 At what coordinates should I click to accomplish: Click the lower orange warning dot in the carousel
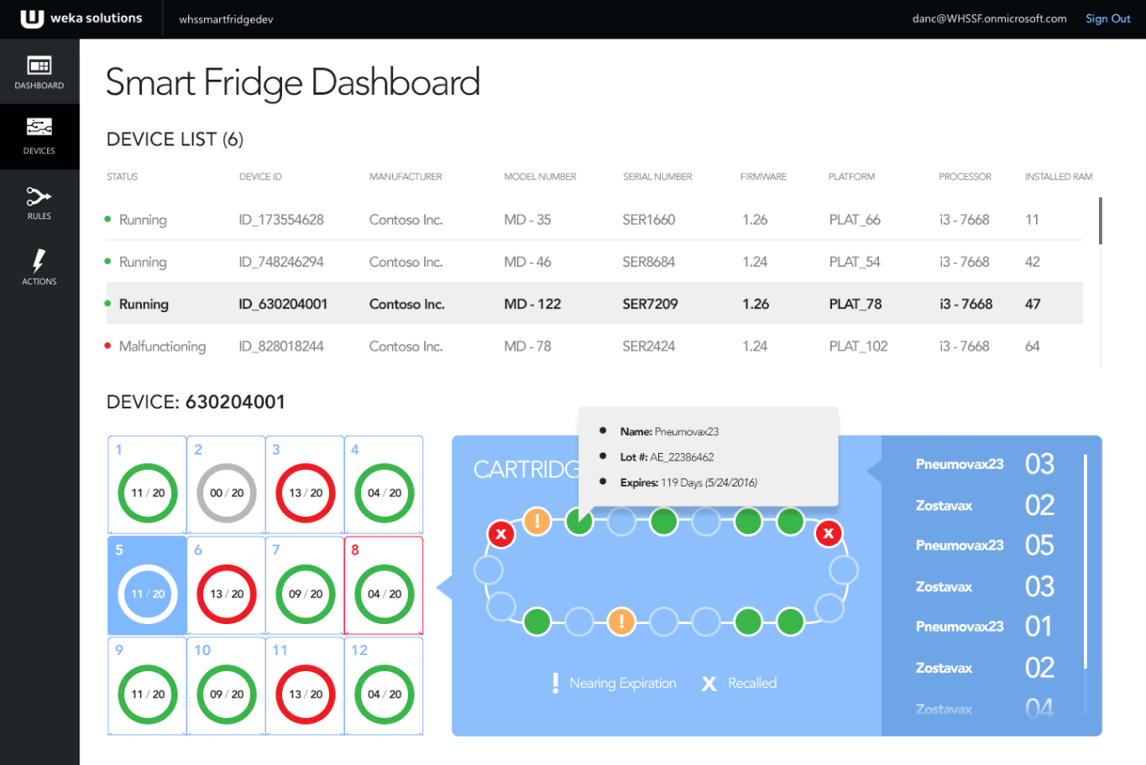tap(621, 621)
